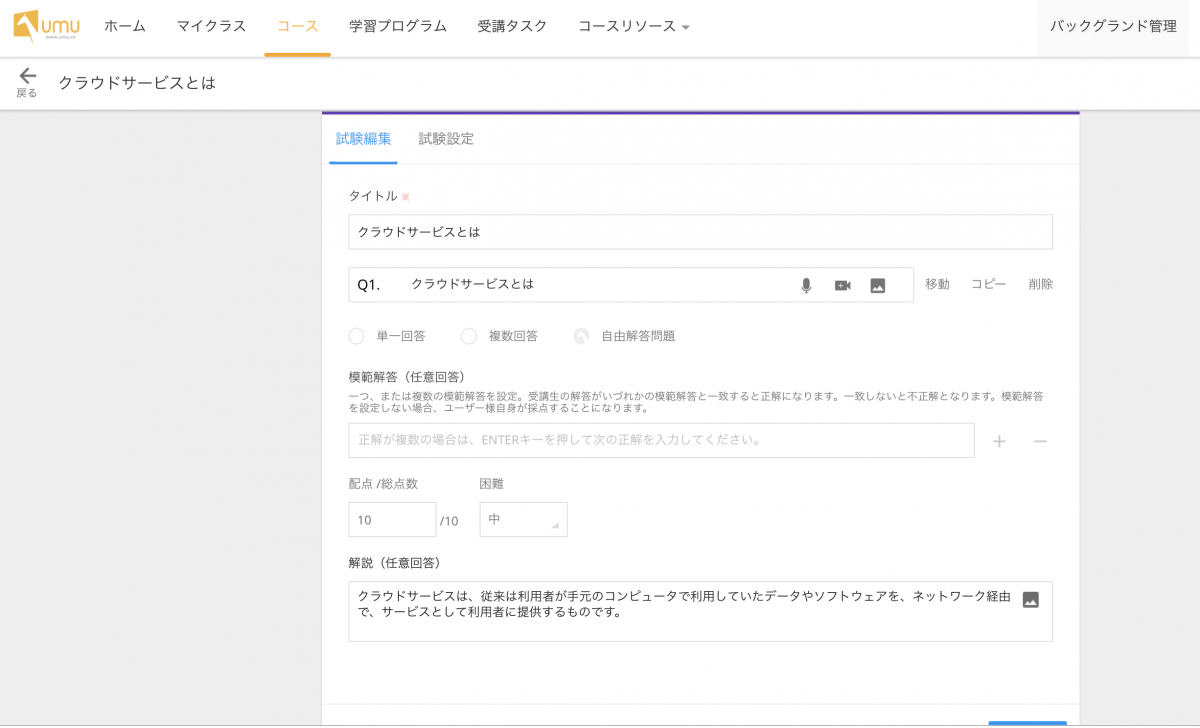Click the microphone icon in question Q1

806,285
